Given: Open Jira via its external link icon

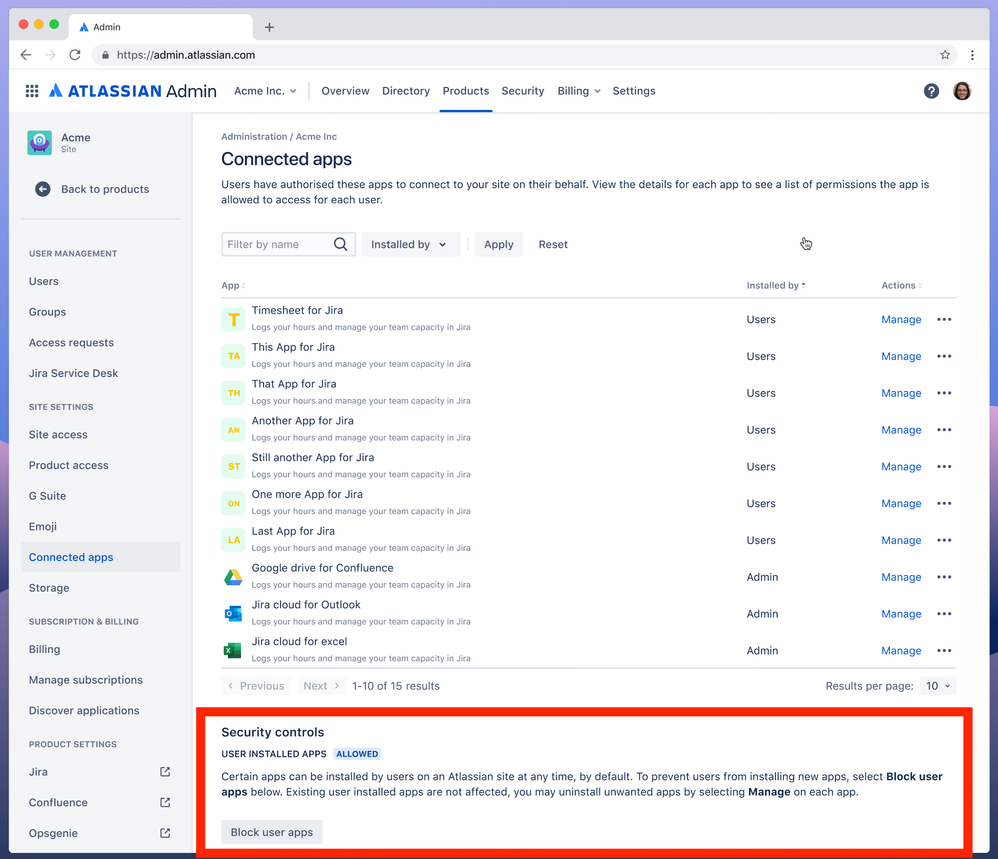Looking at the screenshot, I should click(167, 771).
